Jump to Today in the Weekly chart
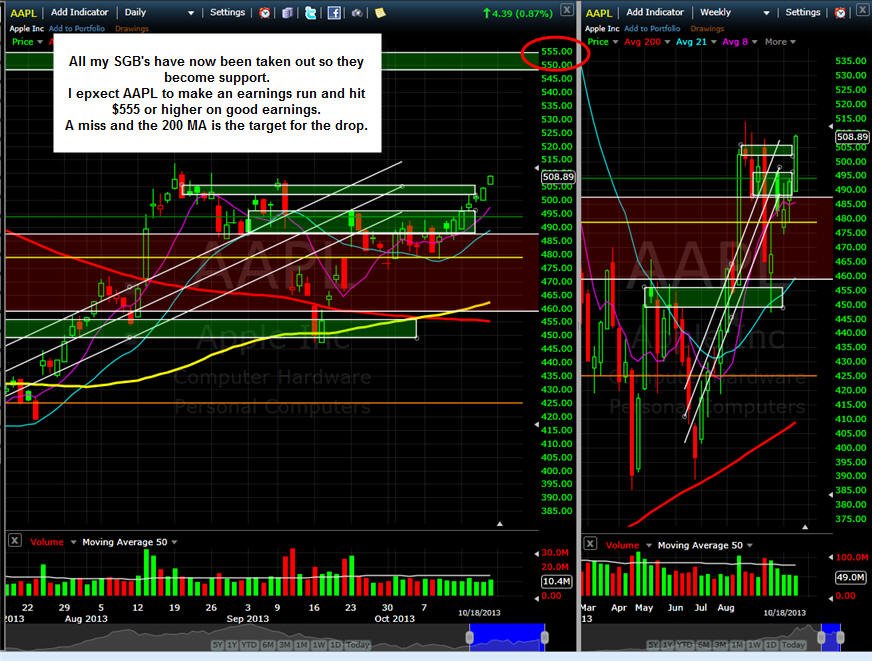The width and height of the screenshot is (872, 661). [x=794, y=645]
